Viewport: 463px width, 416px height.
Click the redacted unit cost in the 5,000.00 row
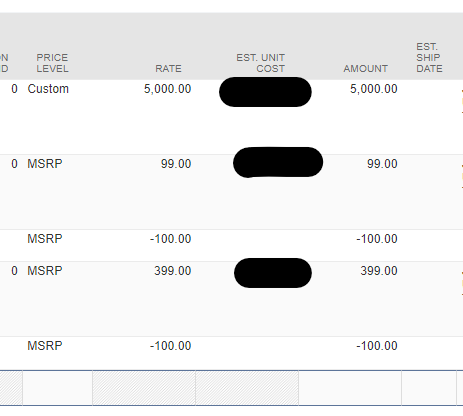point(265,92)
